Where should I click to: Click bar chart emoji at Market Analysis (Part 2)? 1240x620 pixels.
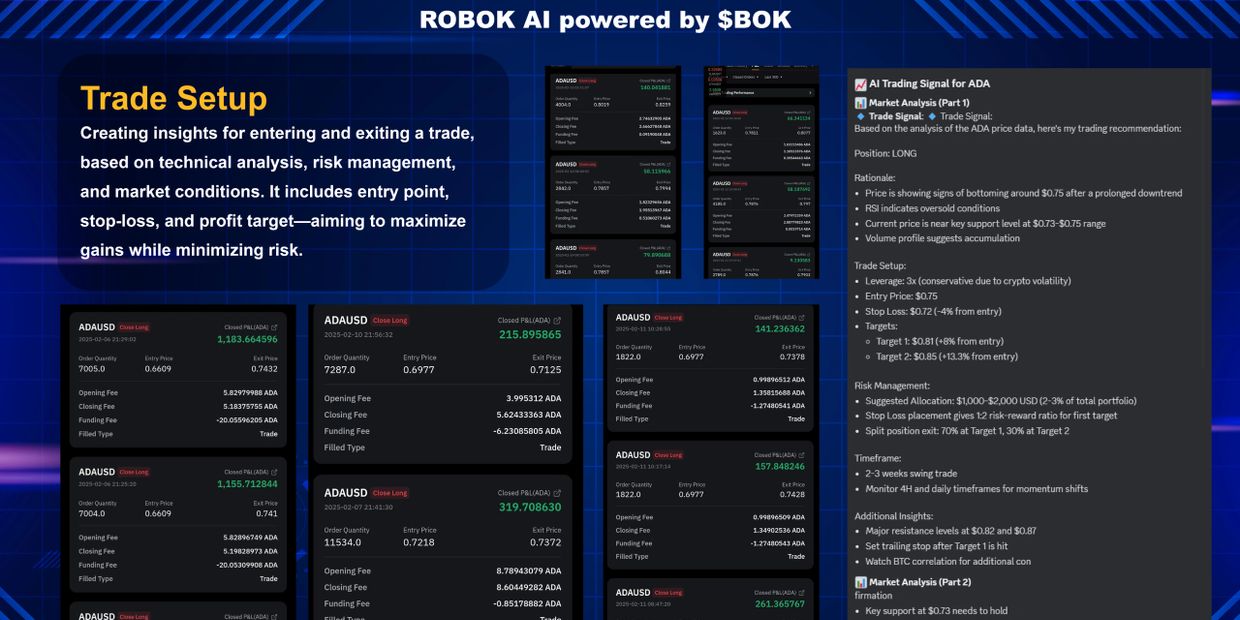point(860,582)
